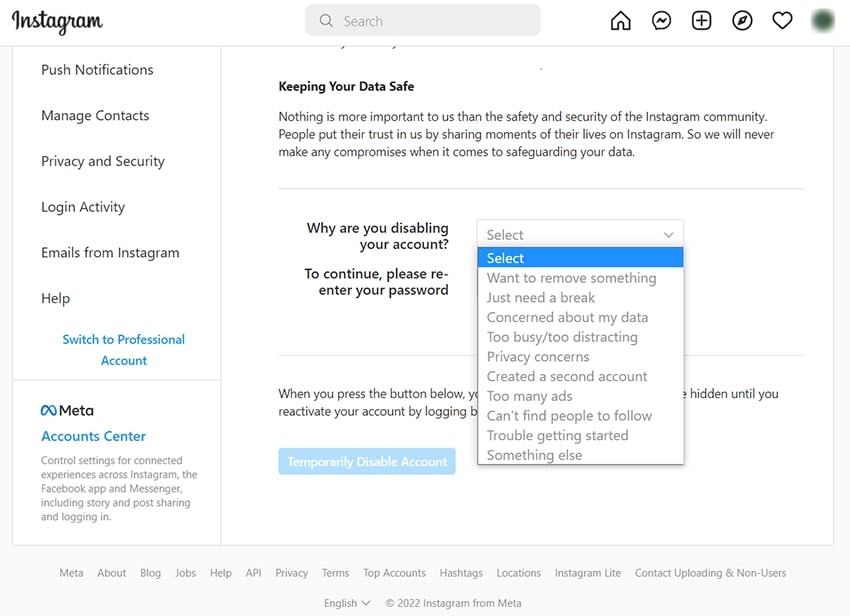Viewport: 850px width, 616px height.
Task: Choose Created a second account
Action: (x=580, y=376)
